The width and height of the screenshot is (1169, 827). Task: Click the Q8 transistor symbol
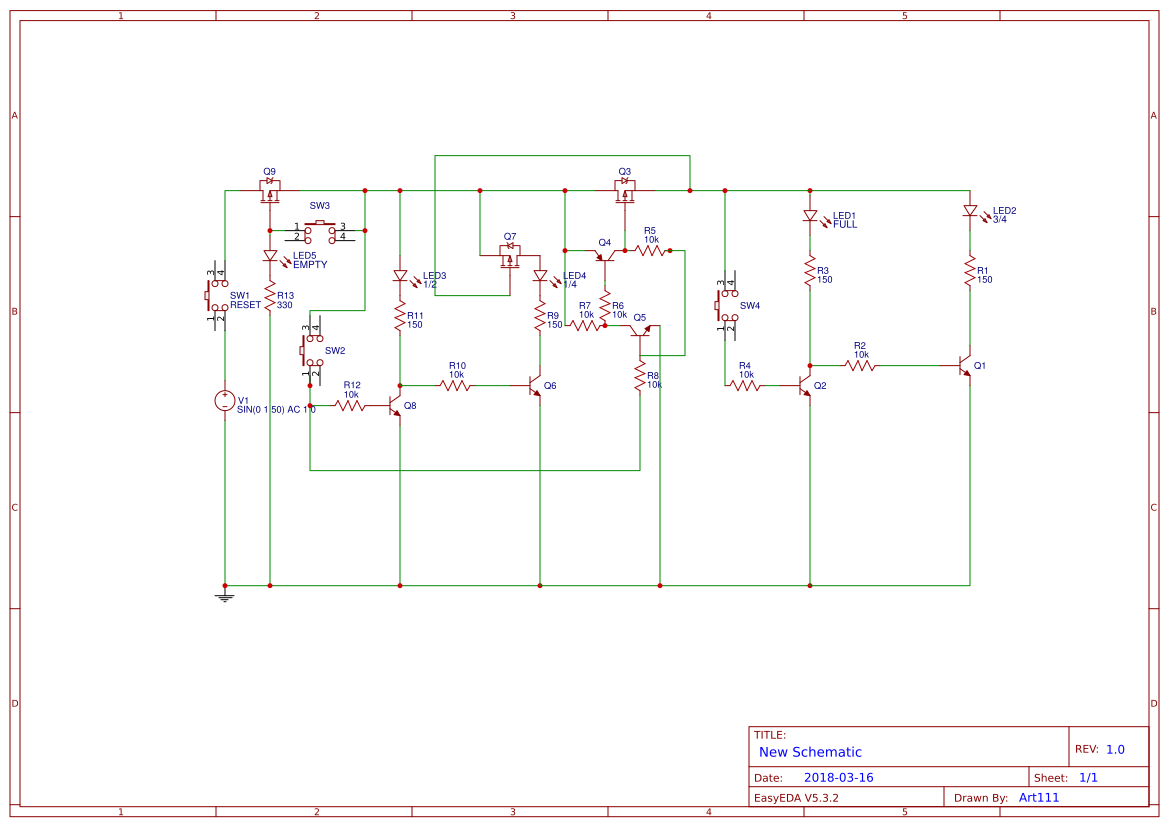click(x=395, y=406)
